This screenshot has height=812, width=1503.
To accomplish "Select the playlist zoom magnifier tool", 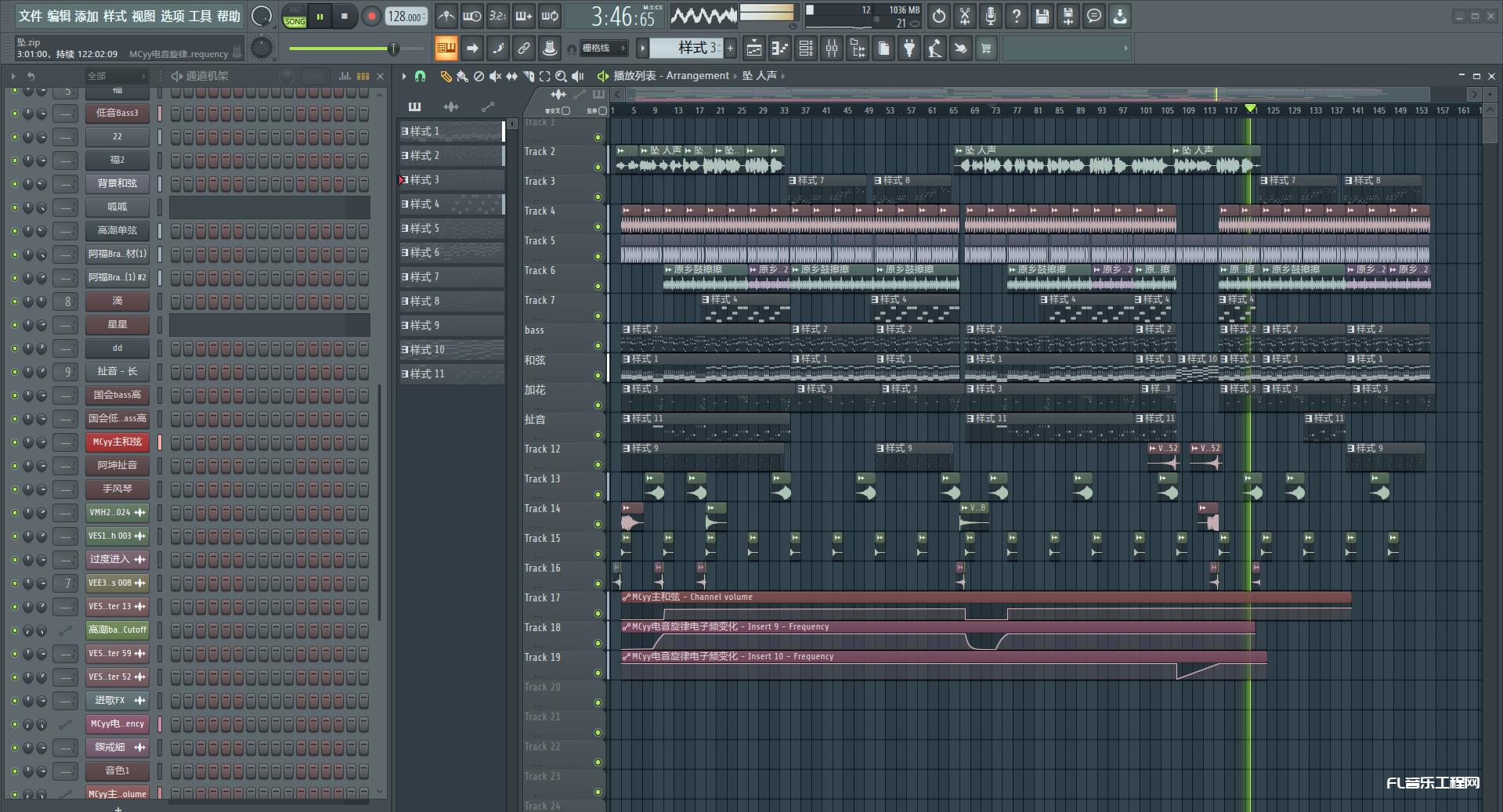I will (561, 76).
